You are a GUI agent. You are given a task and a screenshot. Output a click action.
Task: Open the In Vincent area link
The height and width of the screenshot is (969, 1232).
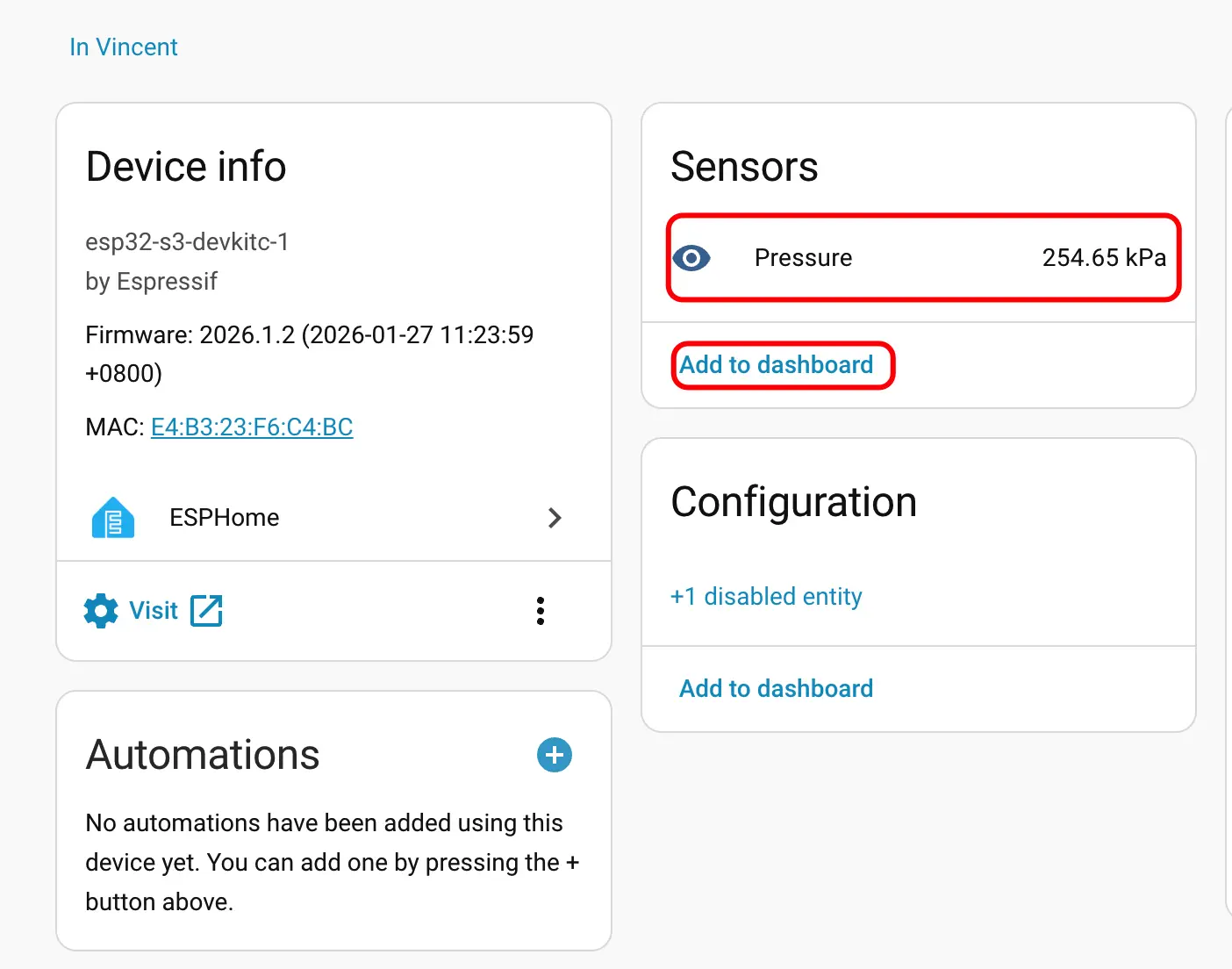coord(124,47)
